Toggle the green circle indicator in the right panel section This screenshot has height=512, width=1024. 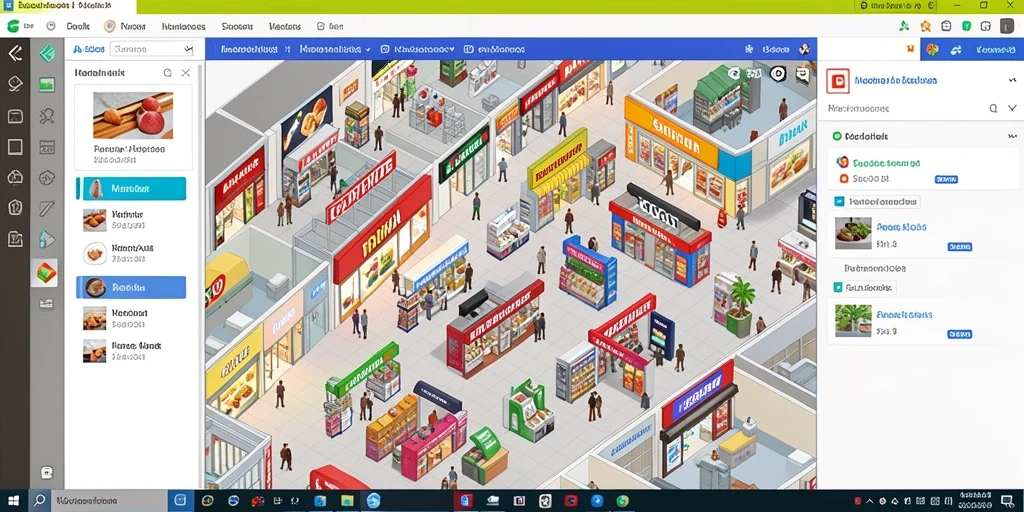click(837, 136)
